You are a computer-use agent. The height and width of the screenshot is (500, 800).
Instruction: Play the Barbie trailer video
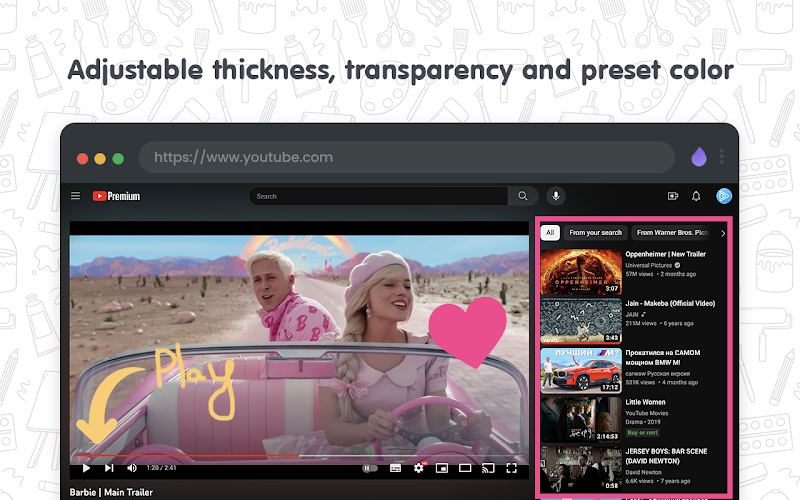pos(86,468)
